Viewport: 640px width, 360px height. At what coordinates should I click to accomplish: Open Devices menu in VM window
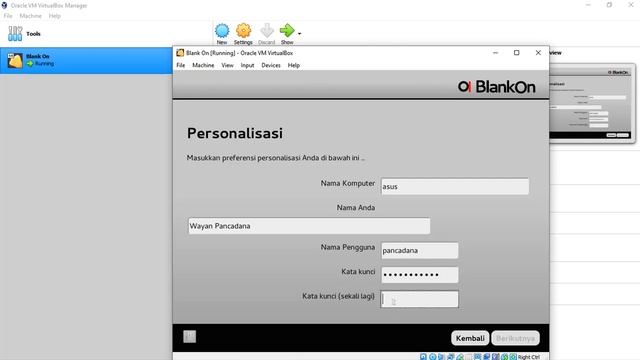coord(271,65)
